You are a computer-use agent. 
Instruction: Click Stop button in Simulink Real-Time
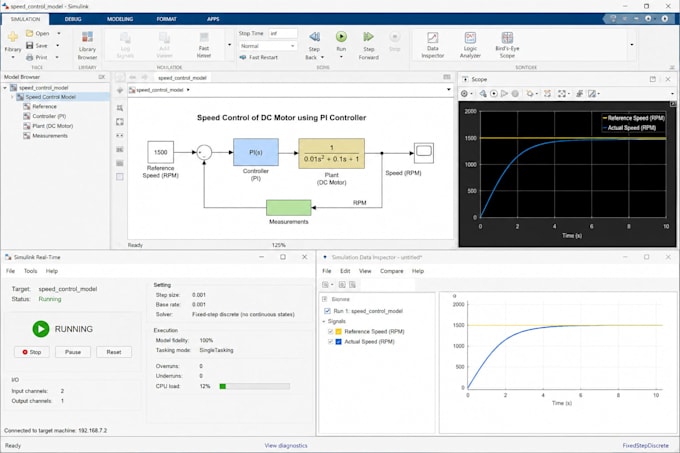pyautogui.click(x=32, y=352)
